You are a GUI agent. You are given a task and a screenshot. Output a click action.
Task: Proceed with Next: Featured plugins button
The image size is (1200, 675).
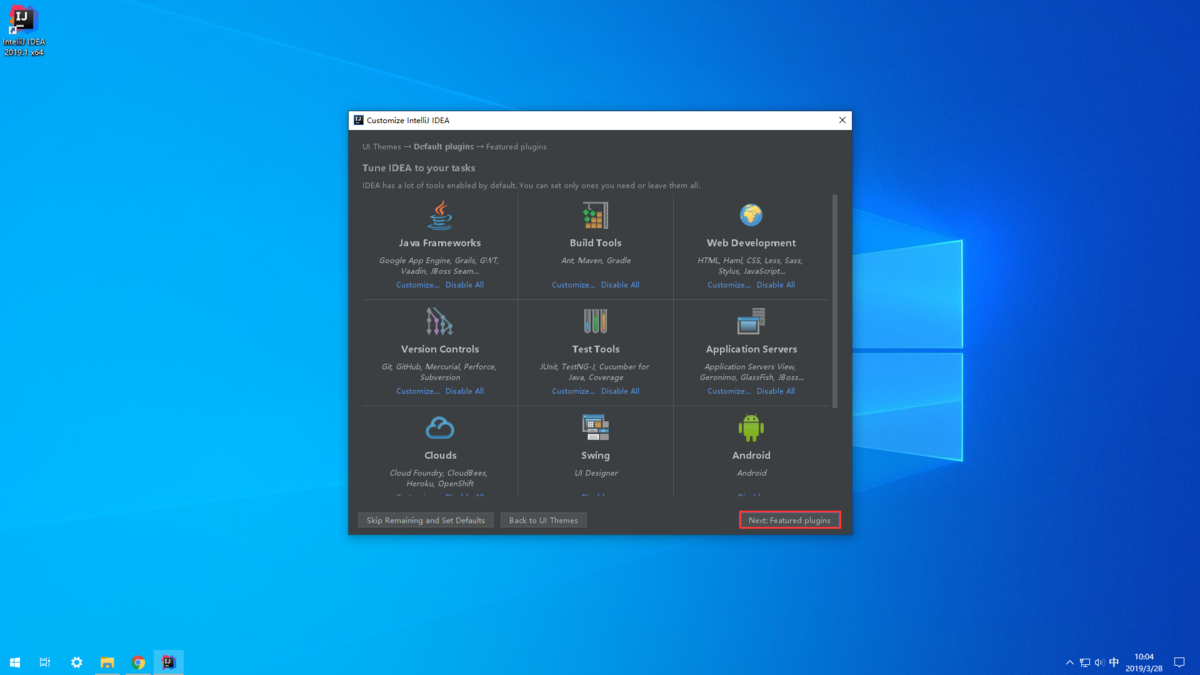click(x=790, y=520)
